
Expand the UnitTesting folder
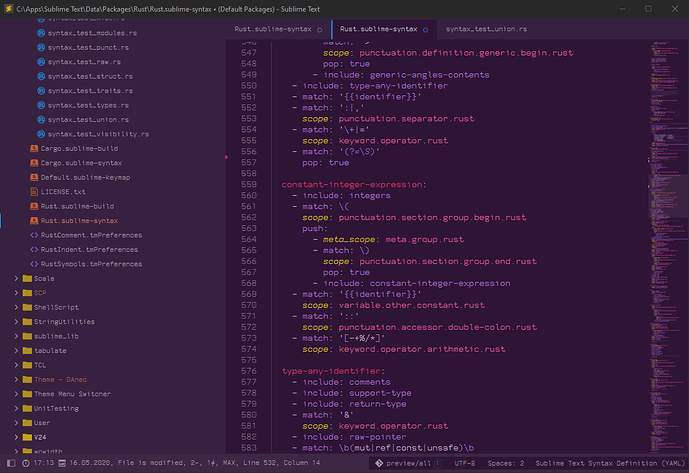coord(16,408)
